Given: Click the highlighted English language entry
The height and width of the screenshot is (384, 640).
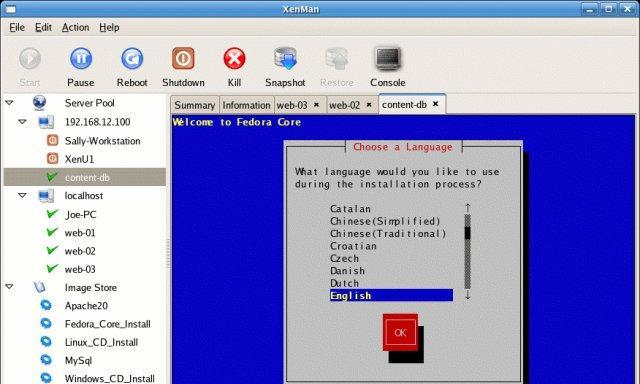Looking at the screenshot, I should click(x=391, y=295).
